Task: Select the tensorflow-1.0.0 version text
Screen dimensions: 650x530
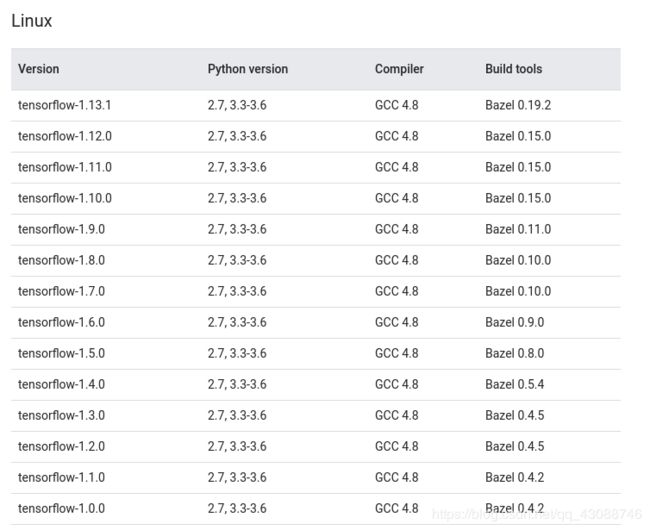Action: coord(61,508)
